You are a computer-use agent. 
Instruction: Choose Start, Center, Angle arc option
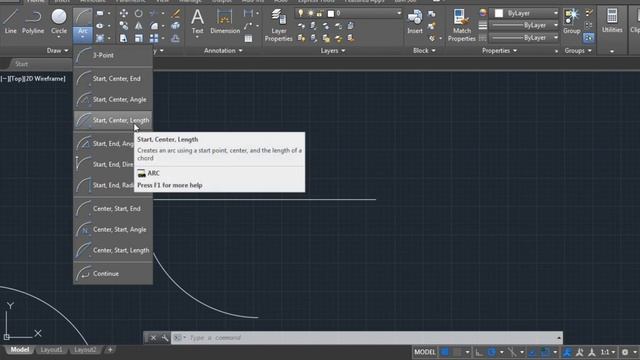(x=113, y=99)
